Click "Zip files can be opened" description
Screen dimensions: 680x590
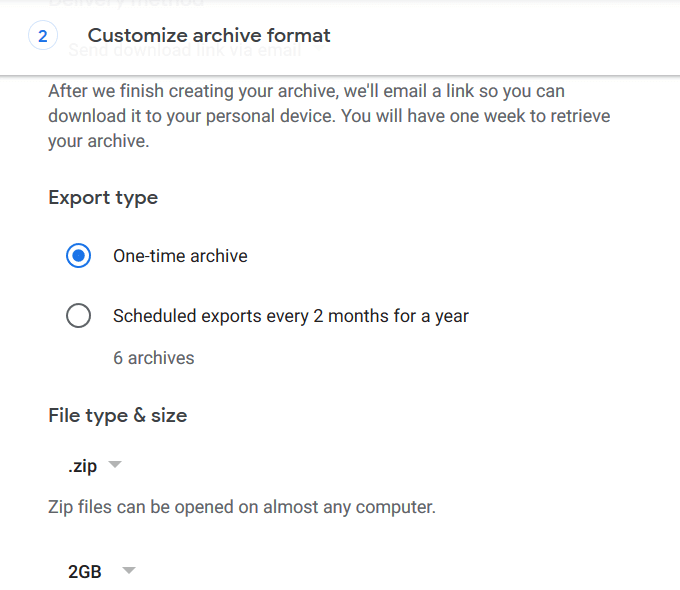(x=242, y=507)
